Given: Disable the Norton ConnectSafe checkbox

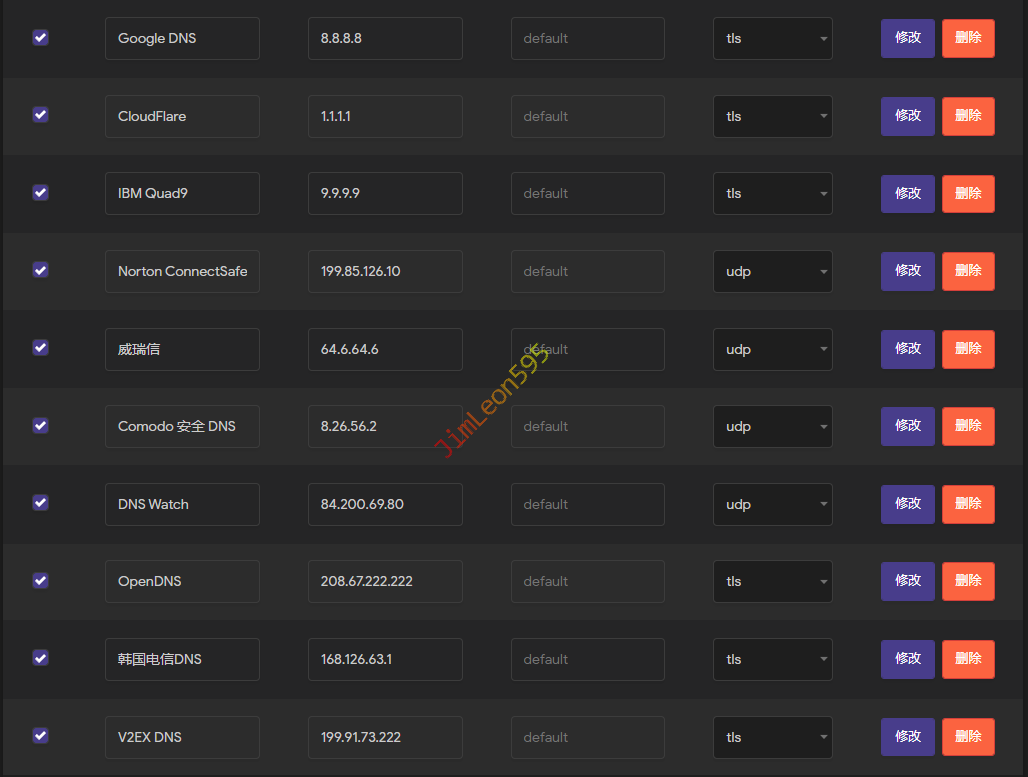Looking at the screenshot, I should point(40,270).
